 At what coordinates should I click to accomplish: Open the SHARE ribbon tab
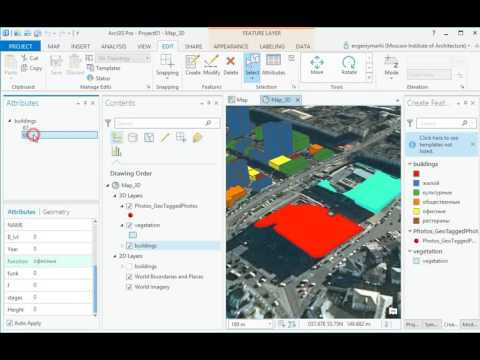pyautogui.click(x=193, y=46)
